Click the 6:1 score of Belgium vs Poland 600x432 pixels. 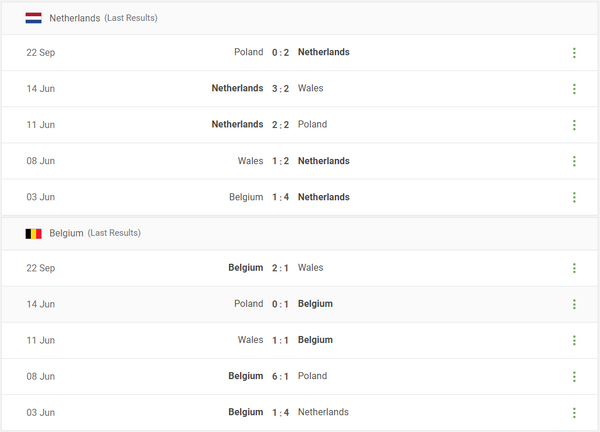(280, 377)
